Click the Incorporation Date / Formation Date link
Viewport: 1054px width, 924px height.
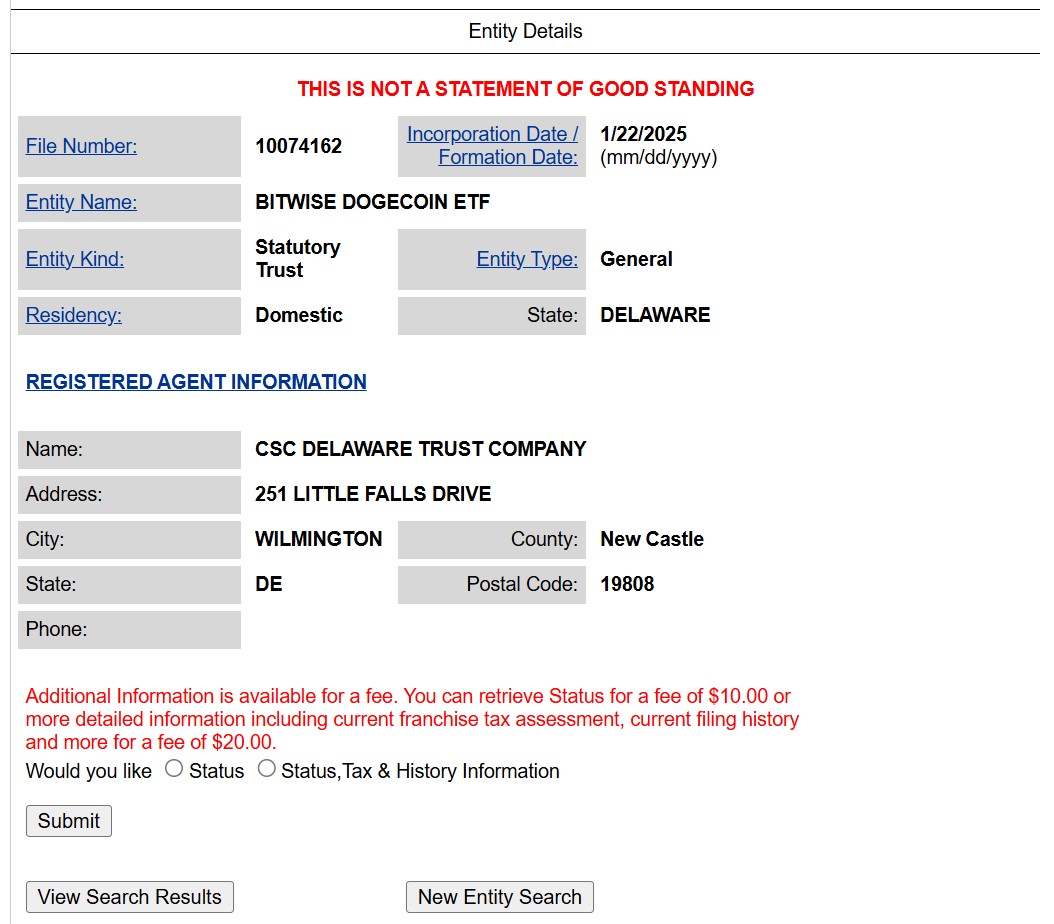(x=492, y=146)
